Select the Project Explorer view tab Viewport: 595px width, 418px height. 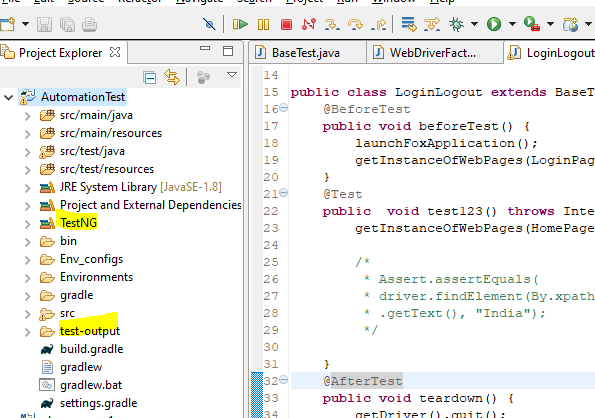click(x=61, y=53)
